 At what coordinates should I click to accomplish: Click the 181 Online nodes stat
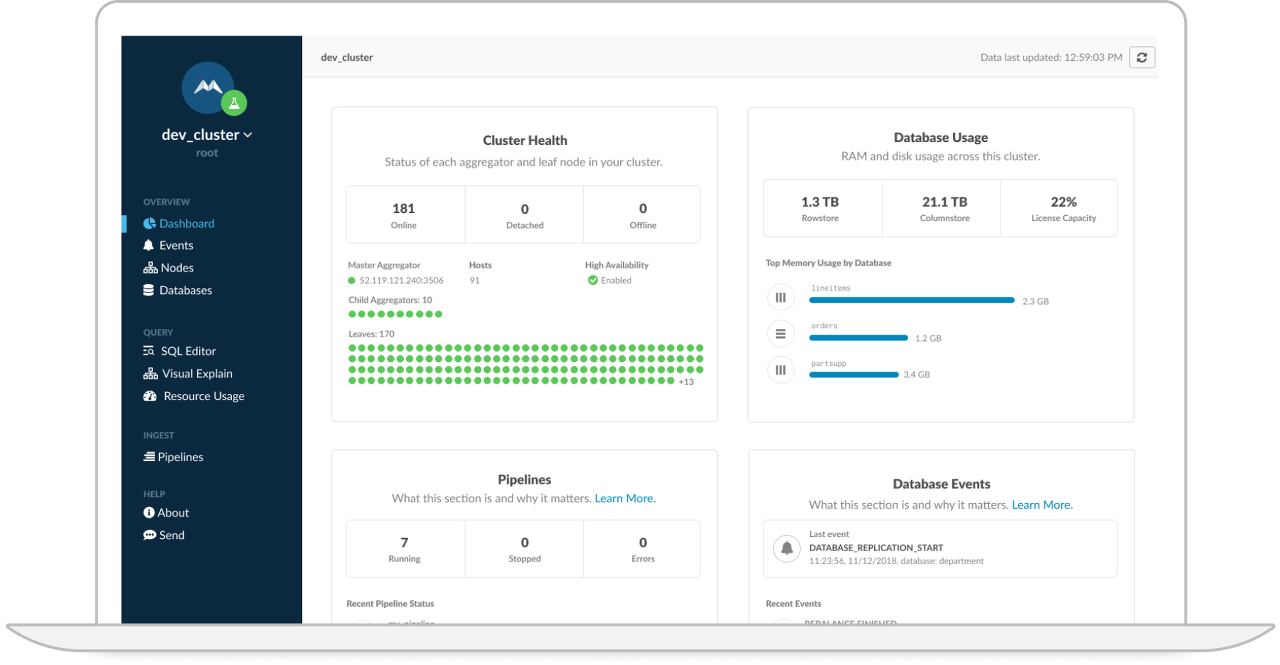tap(405, 215)
